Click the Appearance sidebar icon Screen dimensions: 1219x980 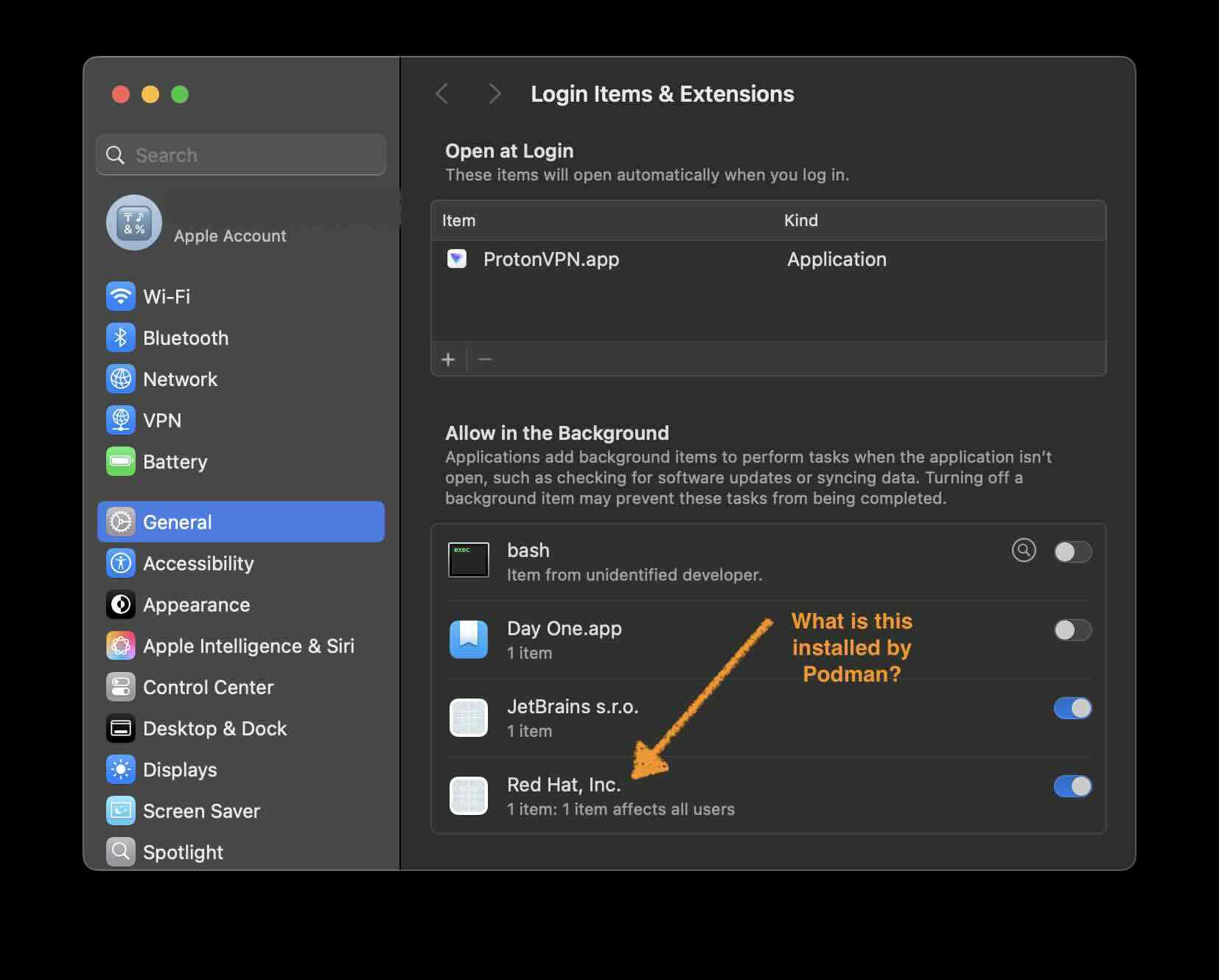pos(121,604)
